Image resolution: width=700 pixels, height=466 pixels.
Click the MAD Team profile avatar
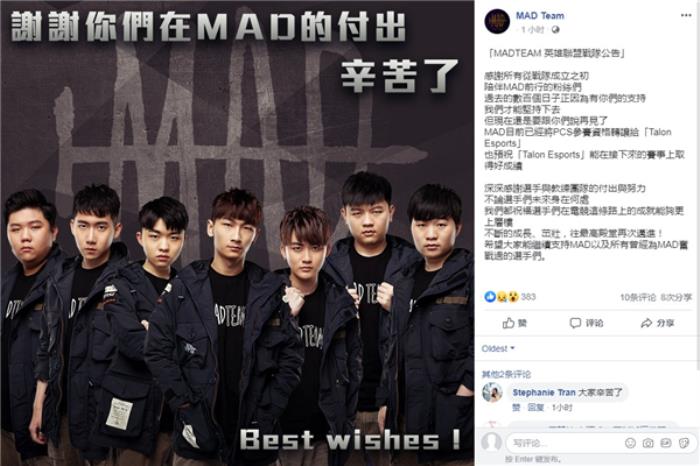497,21
